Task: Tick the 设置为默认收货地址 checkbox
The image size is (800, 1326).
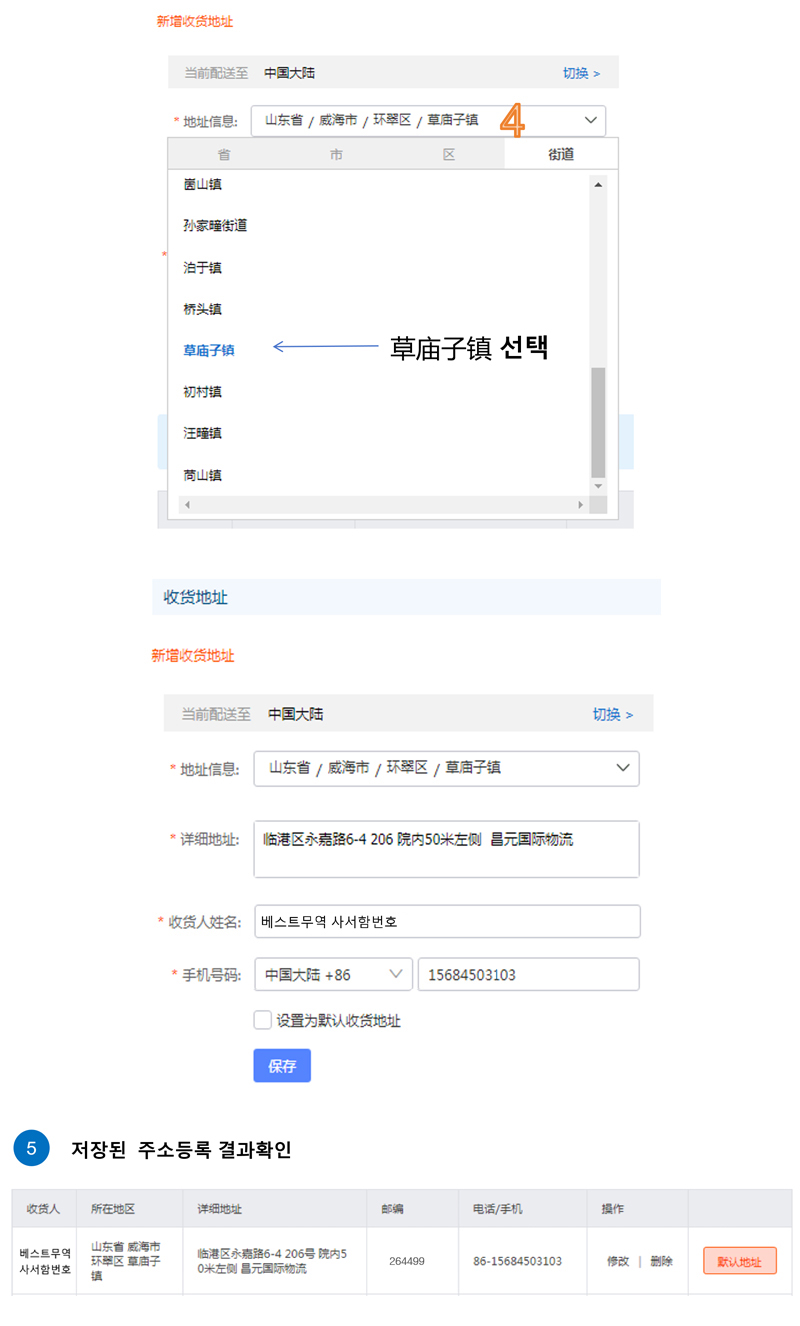Action: click(x=263, y=1020)
